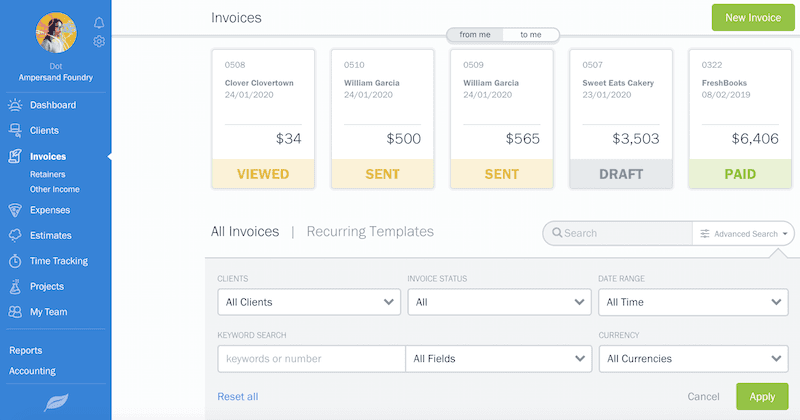This screenshot has width=800, height=420.
Task: Click the Dot profile avatar picture
Action: (x=56, y=34)
